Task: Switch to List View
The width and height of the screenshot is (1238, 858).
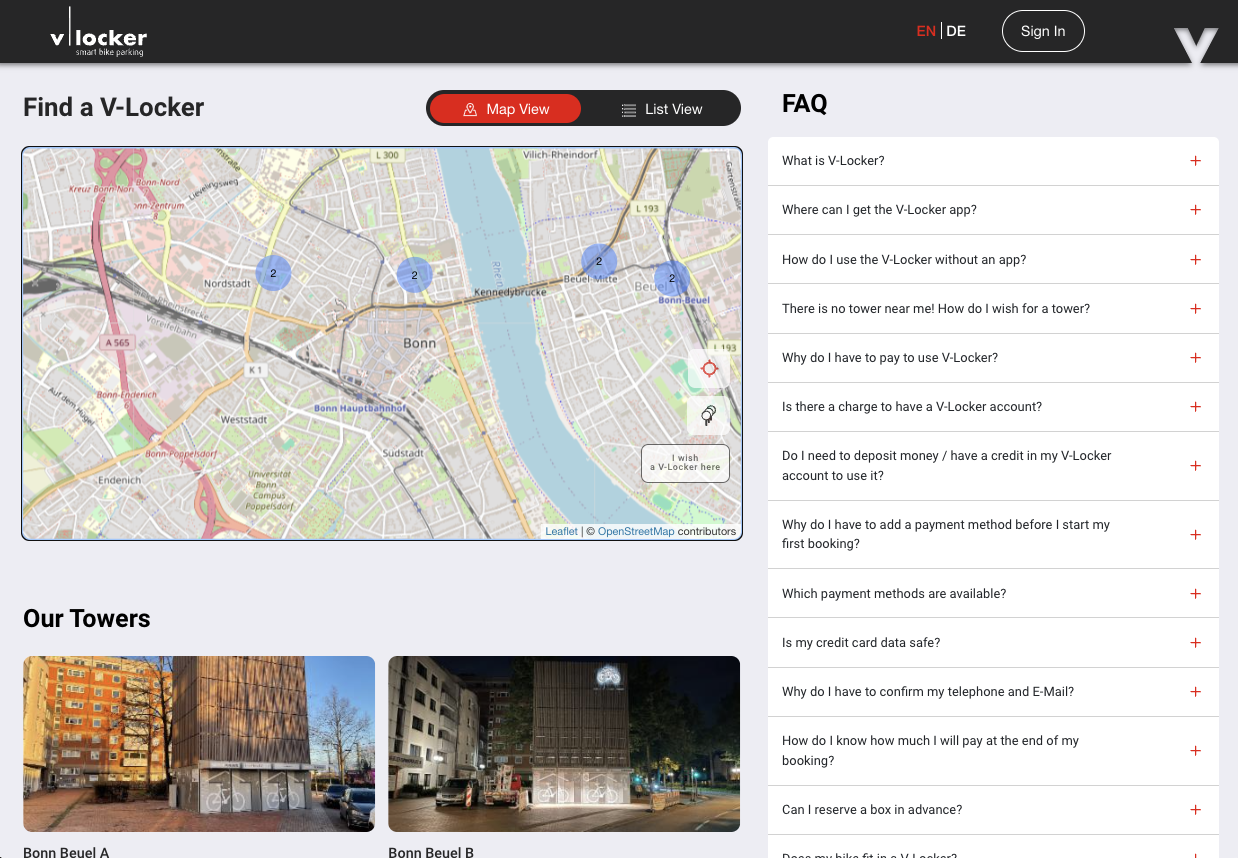Action: point(661,108)
